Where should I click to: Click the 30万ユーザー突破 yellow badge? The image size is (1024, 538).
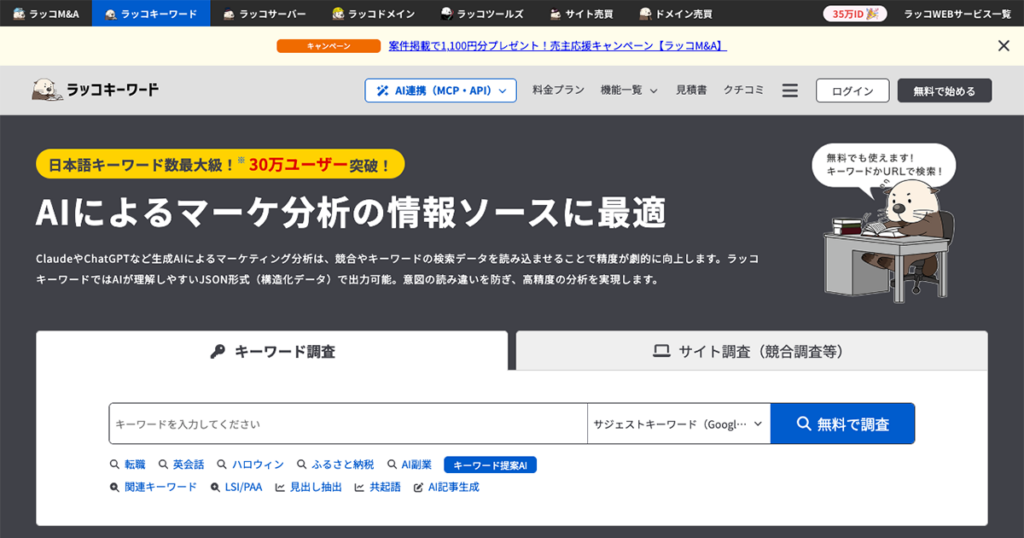220,165
